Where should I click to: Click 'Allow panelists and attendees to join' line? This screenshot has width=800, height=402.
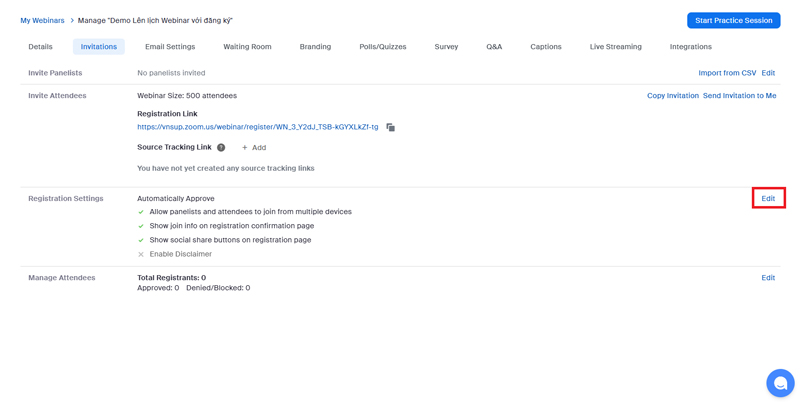tap(251, 212)
